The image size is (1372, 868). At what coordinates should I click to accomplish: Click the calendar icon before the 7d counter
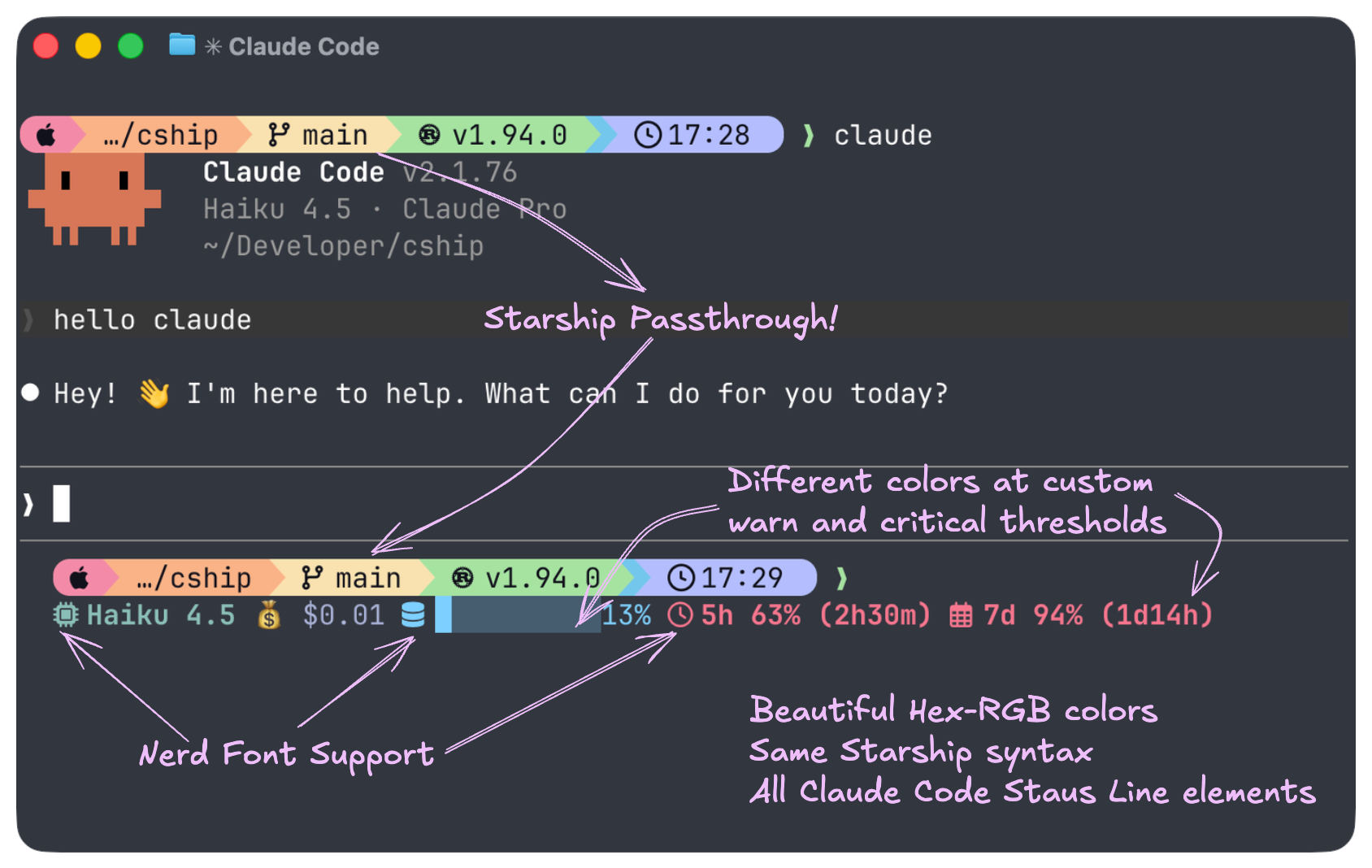(x=960, y=615)
